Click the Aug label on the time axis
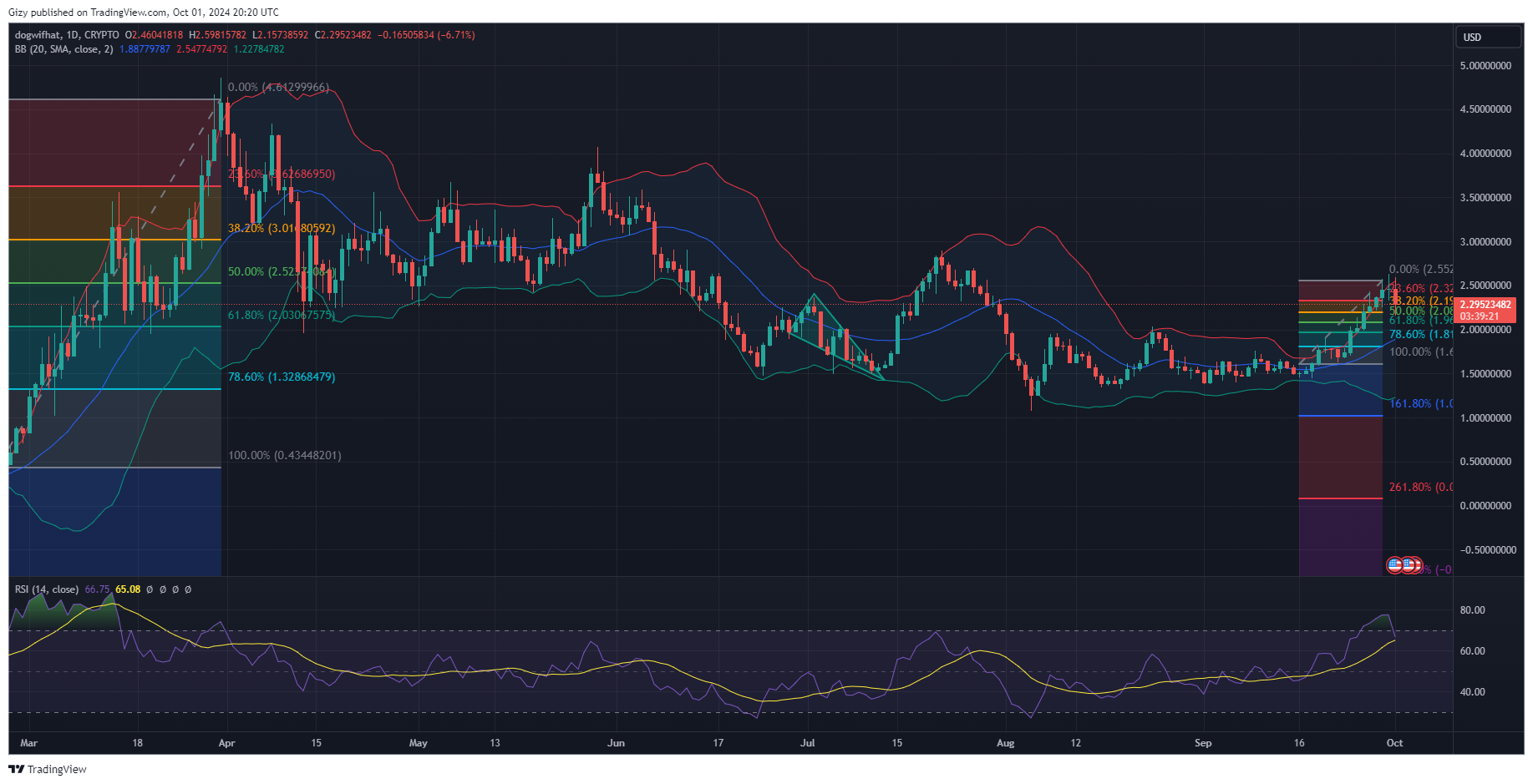The image size is (1533, 784). (x=1006, y=743)
